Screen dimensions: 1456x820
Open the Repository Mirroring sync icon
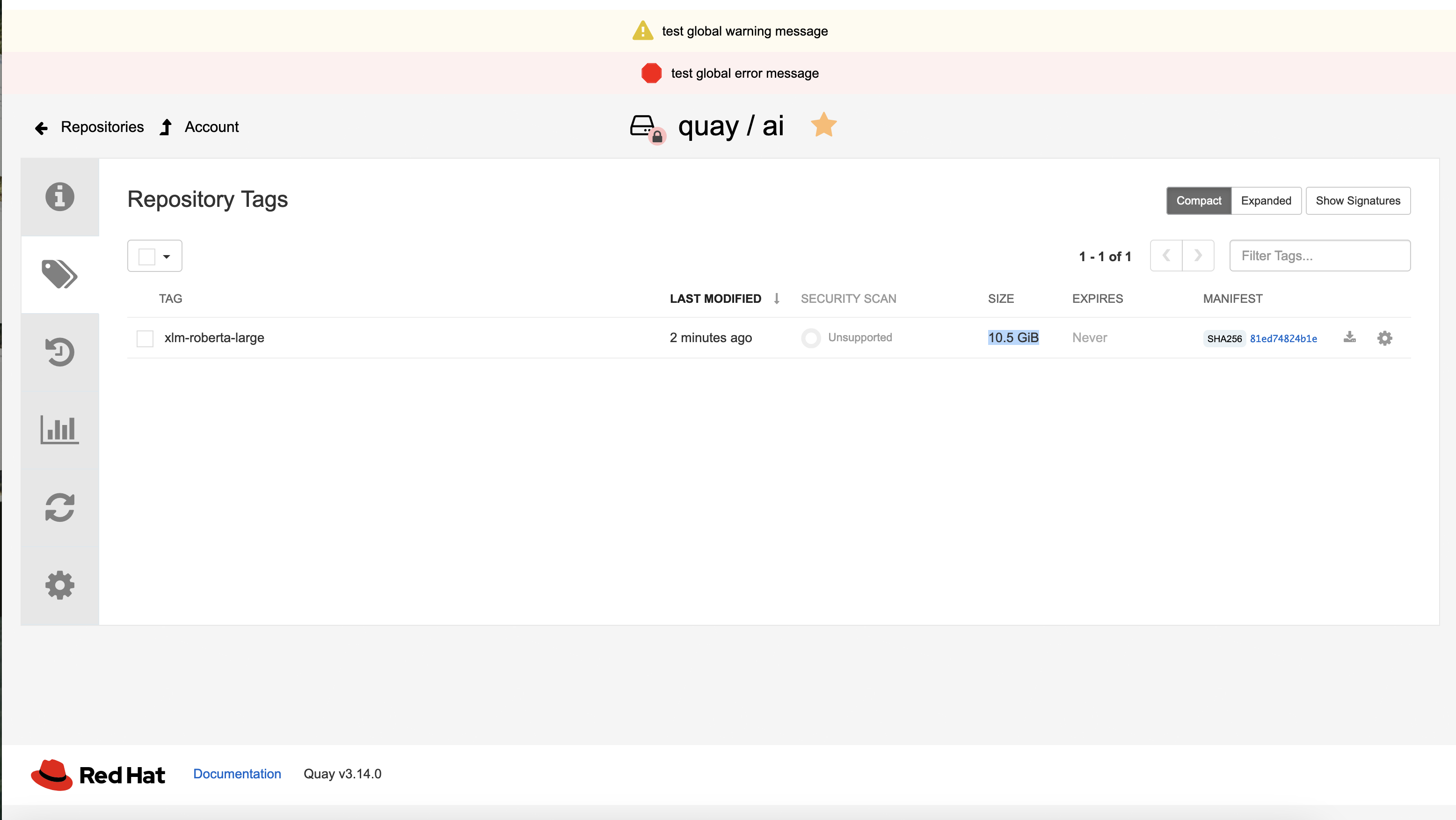pos(60,507)
